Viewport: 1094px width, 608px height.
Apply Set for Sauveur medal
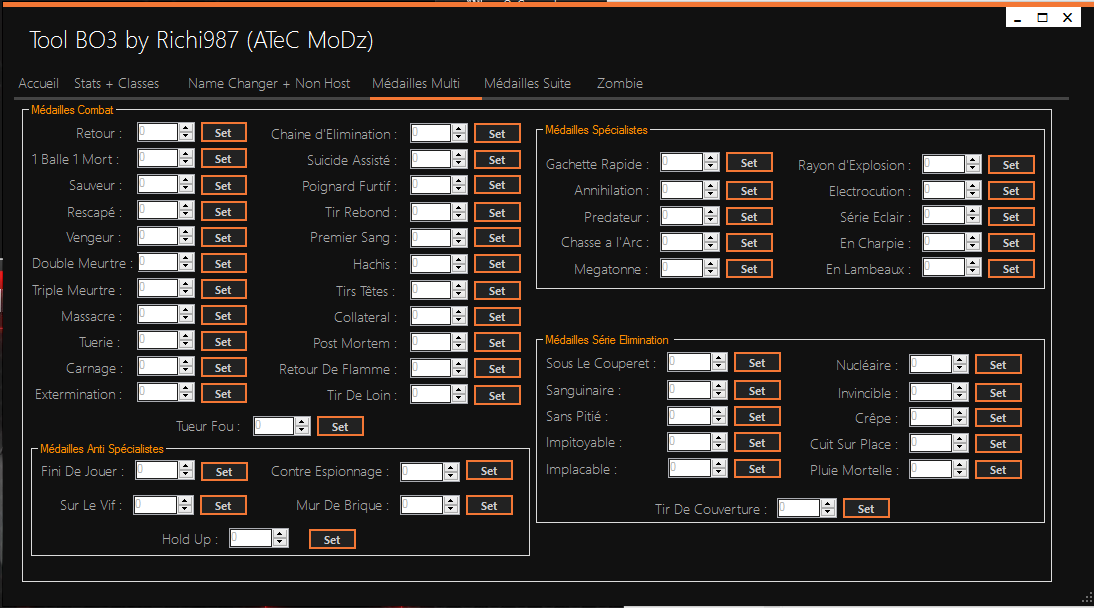coord(223,186)
